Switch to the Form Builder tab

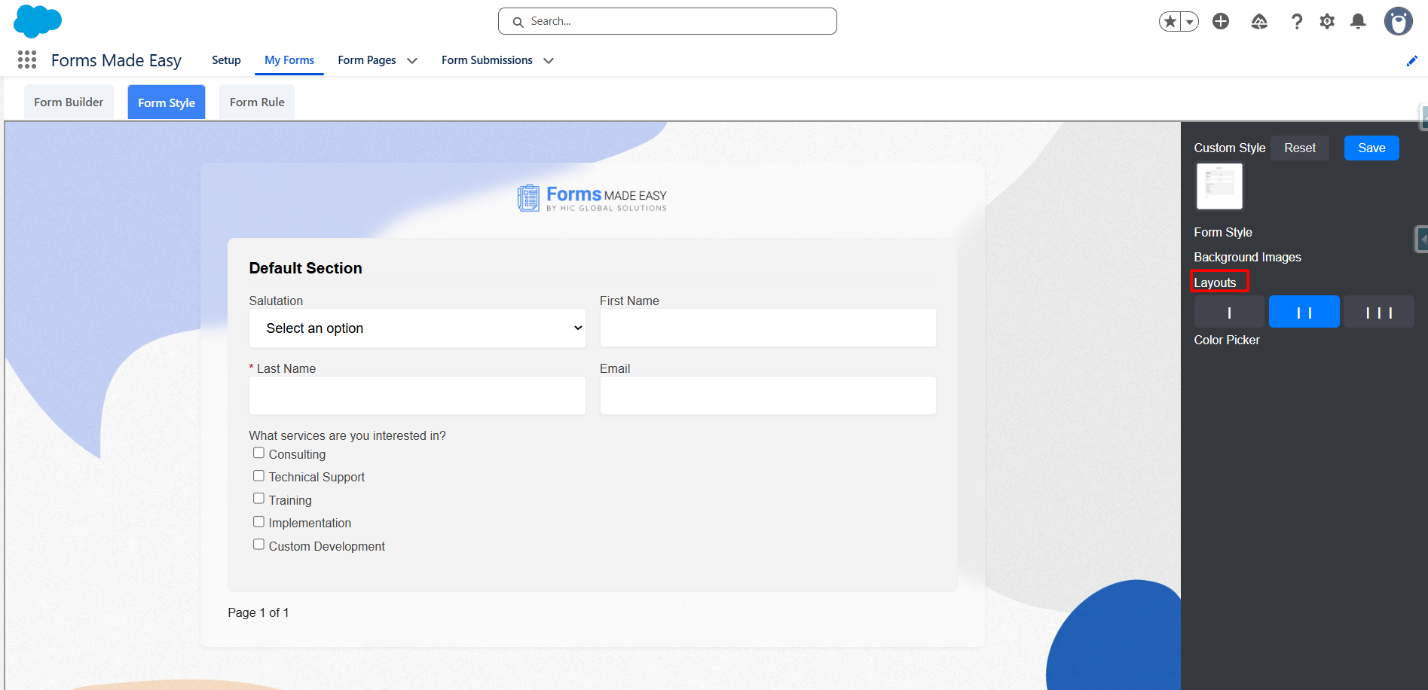(x=68, y=102)
